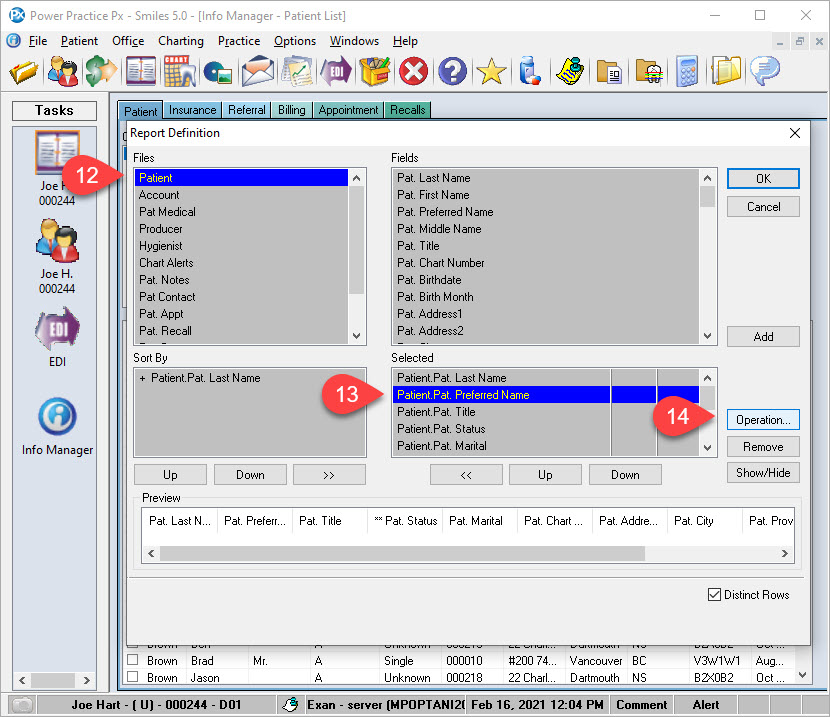Check the box for Brown Brad row
The image size is (830, 717).
(x=133, y=660)
